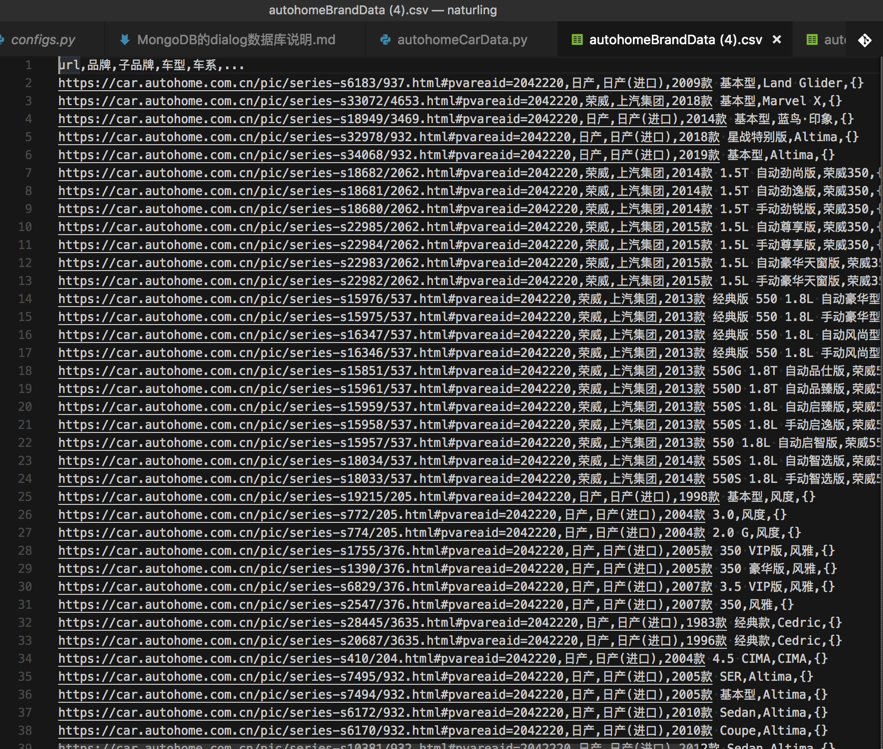
Task: Click 'Coupe,Altima' text on line 38
Action: tap(763, 731)
